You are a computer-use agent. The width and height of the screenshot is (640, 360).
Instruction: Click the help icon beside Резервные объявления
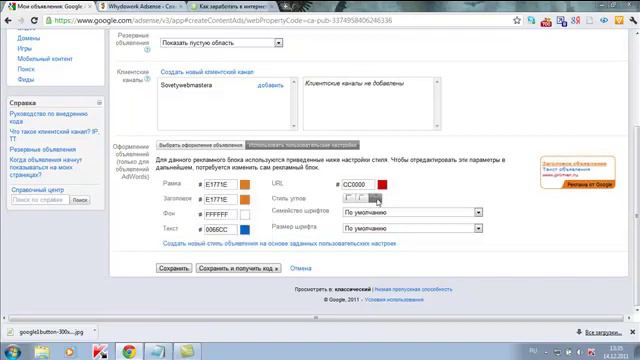[147, 50]
